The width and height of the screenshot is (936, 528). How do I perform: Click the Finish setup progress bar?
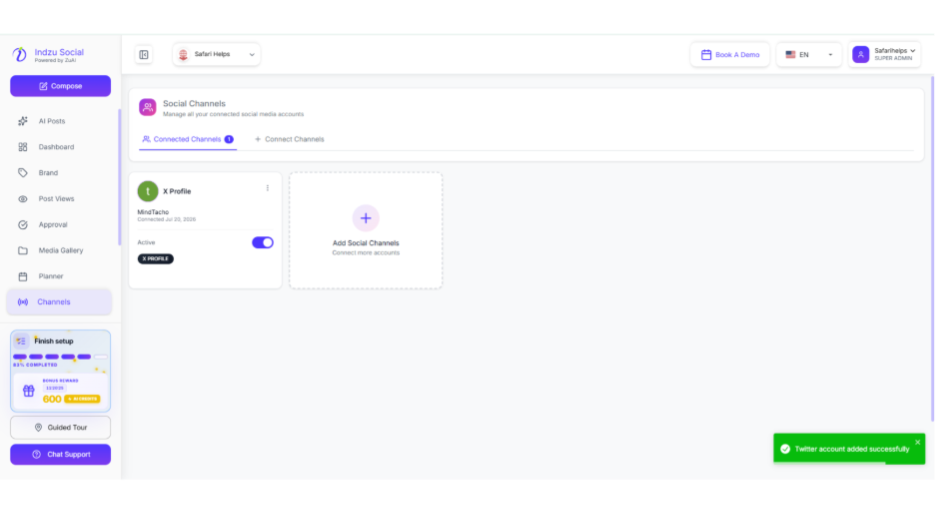coord(60,357)
